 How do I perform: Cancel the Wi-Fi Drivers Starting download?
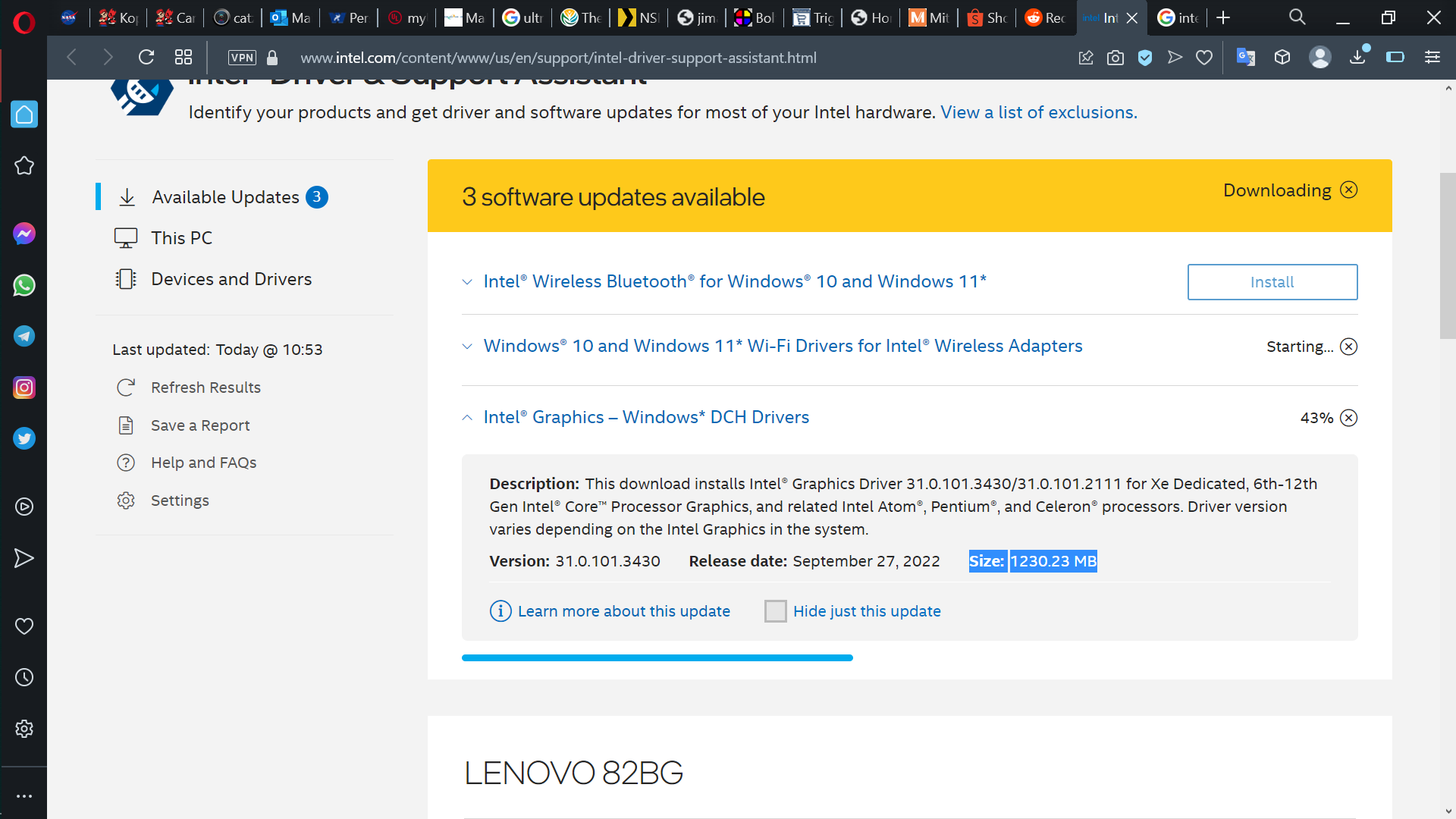click(1349, 347)
